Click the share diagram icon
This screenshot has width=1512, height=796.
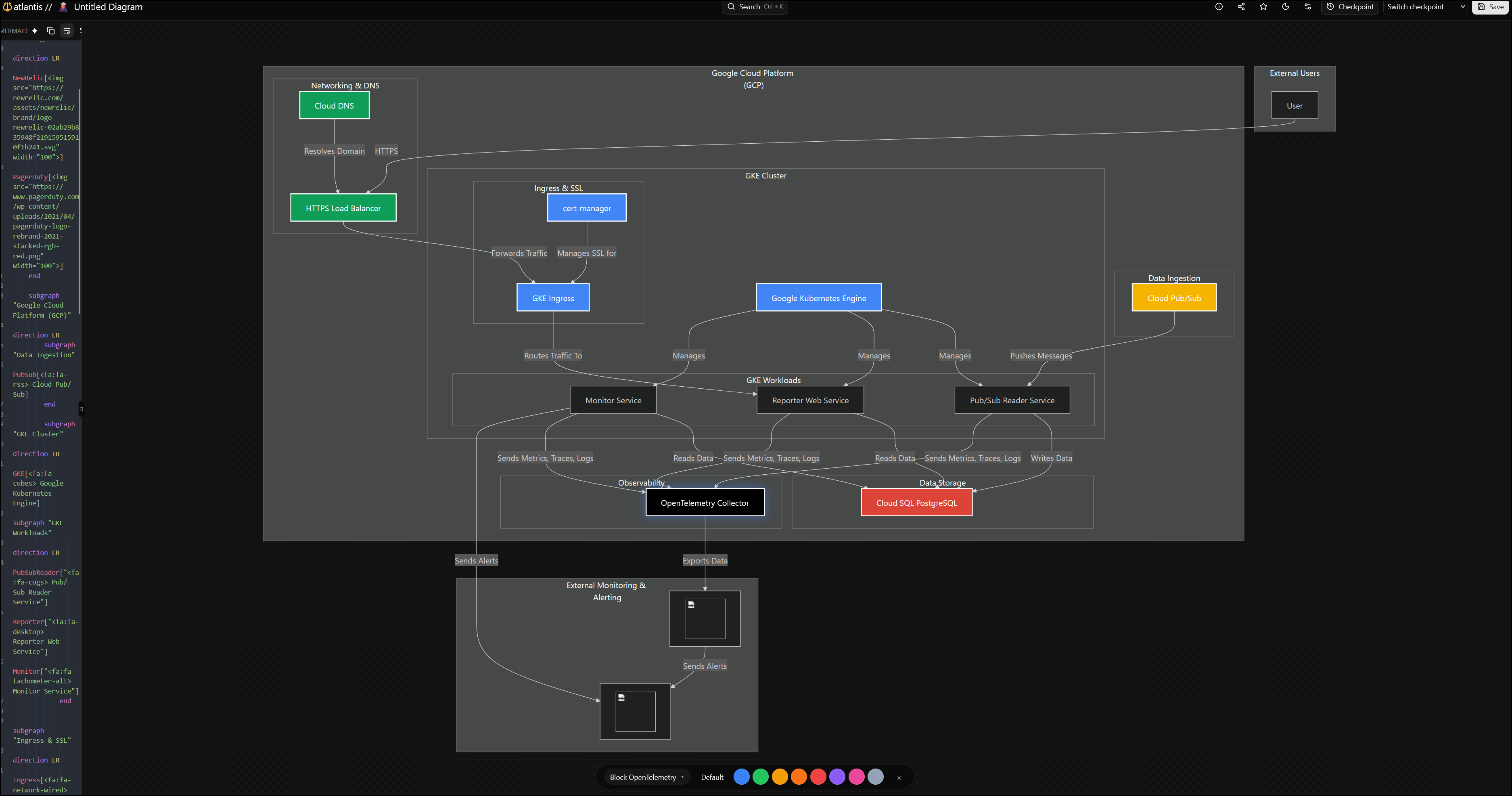click(x=1241, y=7)
